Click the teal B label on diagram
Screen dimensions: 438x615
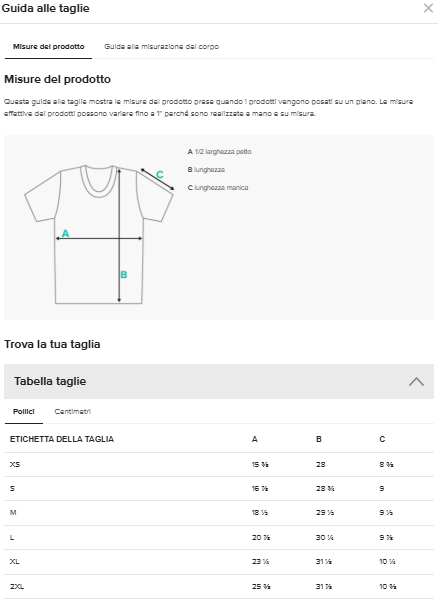(124, 275)
